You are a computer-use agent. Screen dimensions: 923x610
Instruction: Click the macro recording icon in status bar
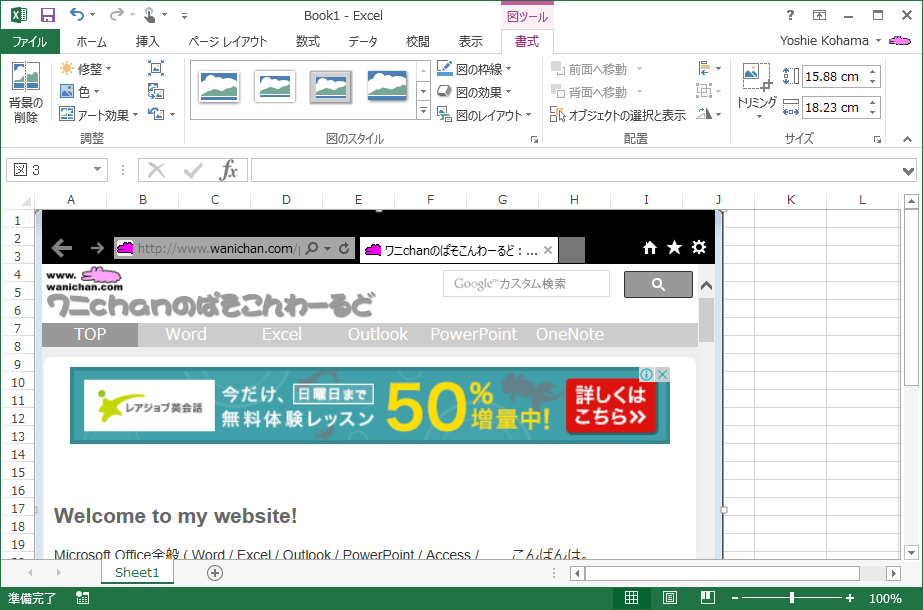pyautogui.click(x=82, y=598)
